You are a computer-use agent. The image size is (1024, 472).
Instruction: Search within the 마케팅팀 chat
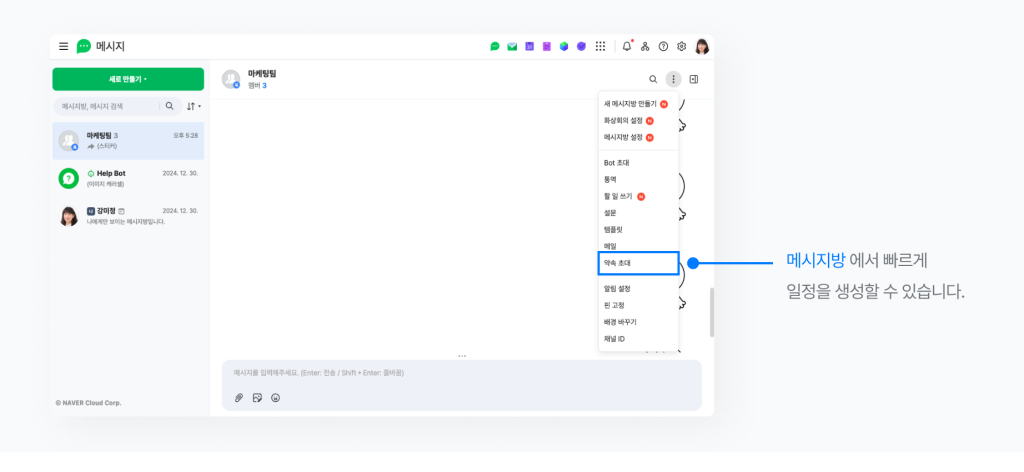click(x=653, y=79)
